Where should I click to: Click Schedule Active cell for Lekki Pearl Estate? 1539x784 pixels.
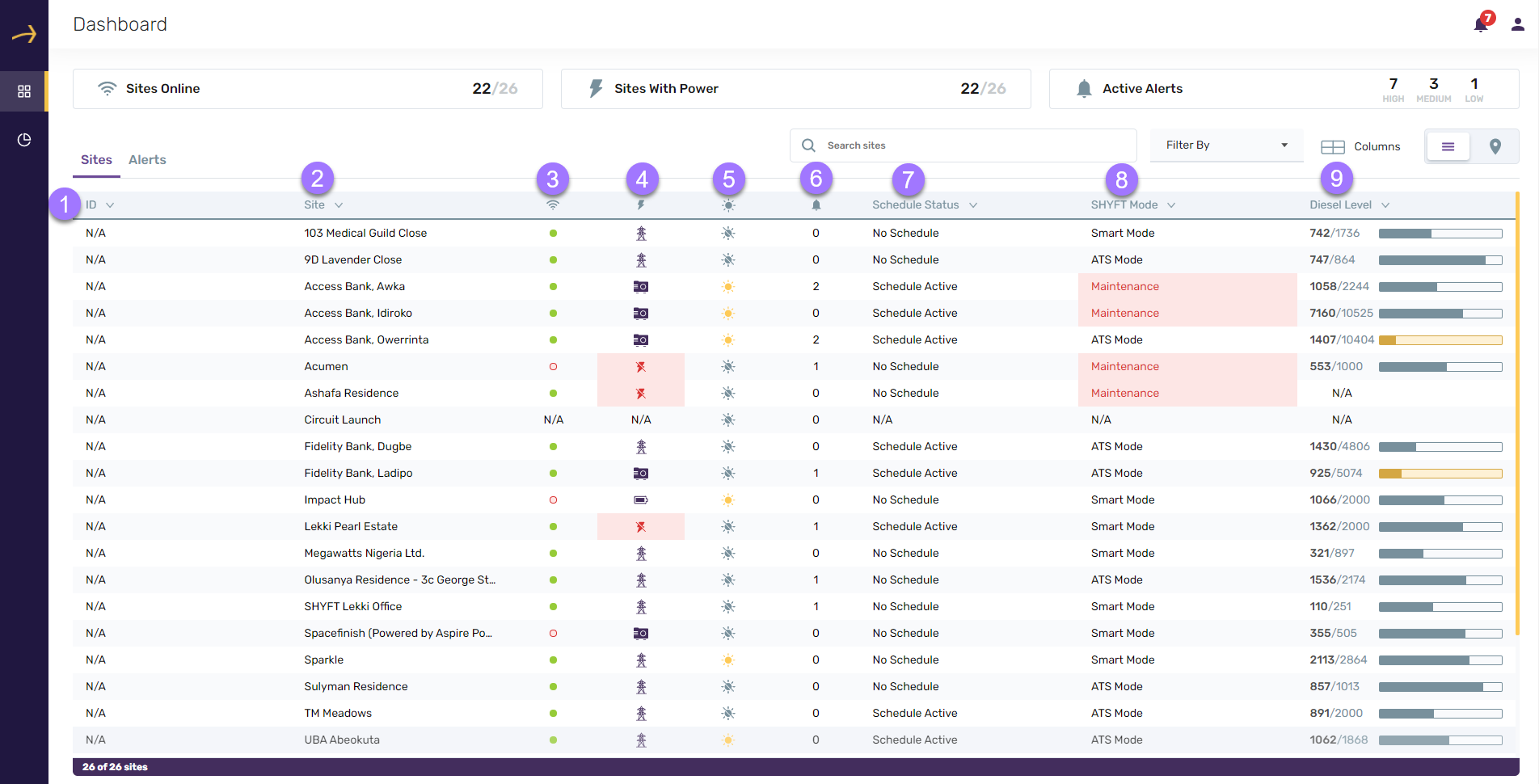[x=915, y=527]
